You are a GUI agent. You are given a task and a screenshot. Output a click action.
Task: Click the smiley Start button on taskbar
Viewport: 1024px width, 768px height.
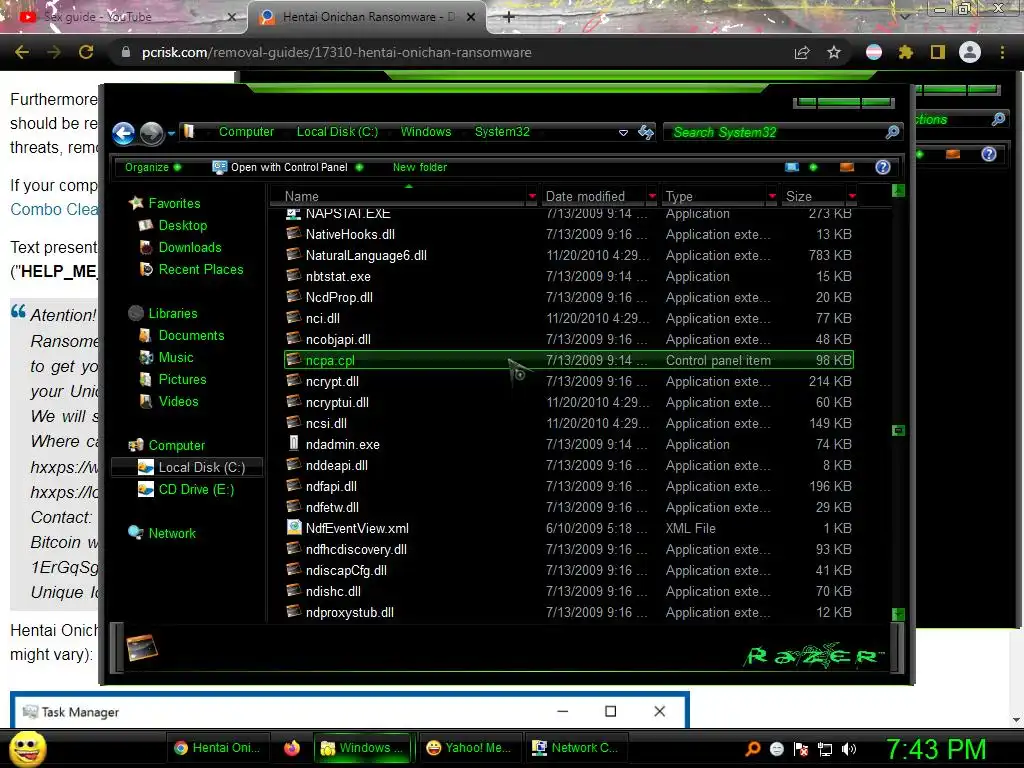click(27, 748)
